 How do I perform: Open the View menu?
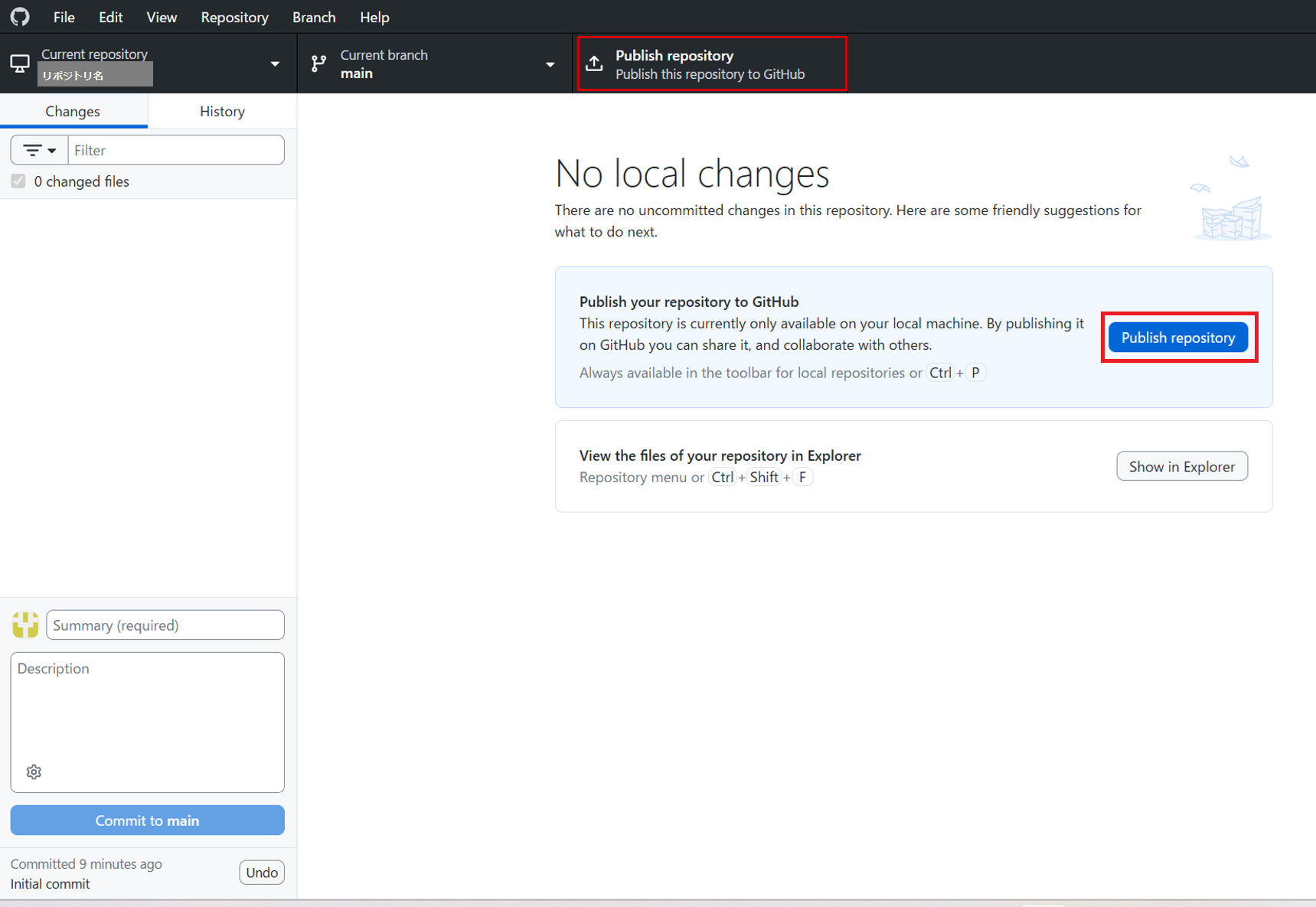pos(162,17)
